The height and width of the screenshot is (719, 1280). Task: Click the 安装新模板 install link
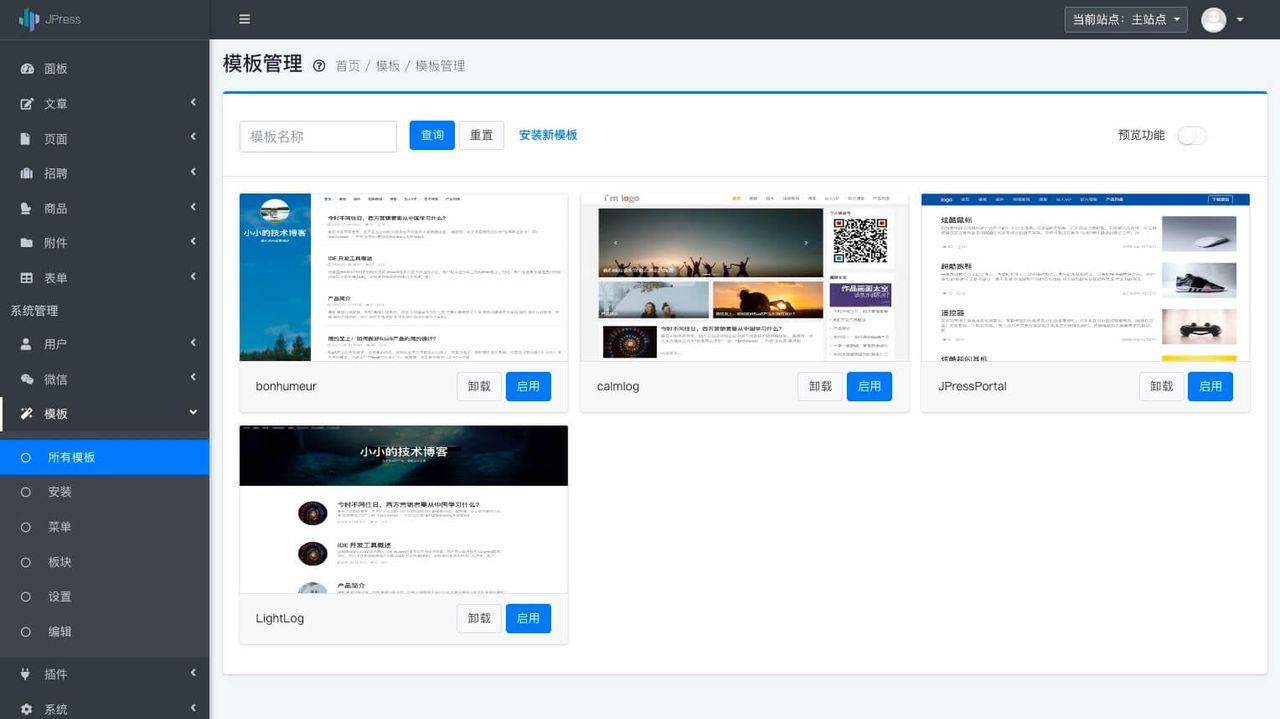549,134
